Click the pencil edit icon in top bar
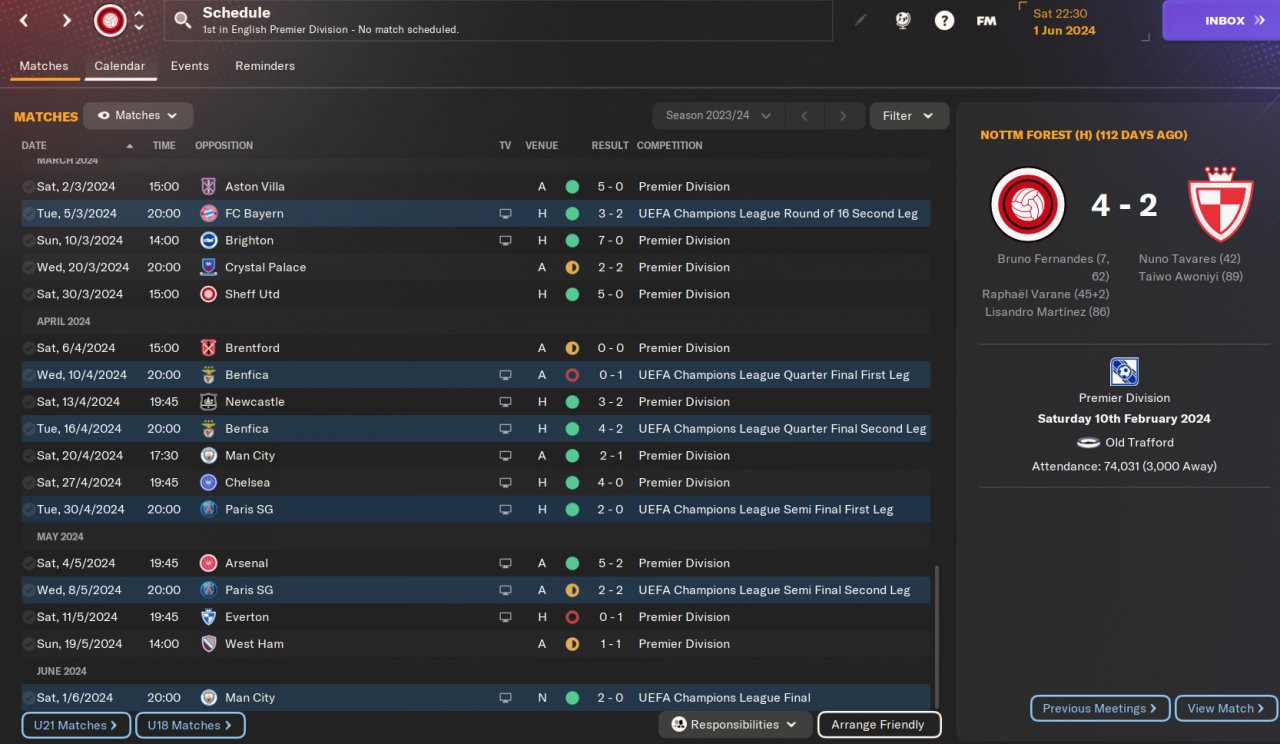This screenshot has width=1280, height=744. tap(860, 20)
